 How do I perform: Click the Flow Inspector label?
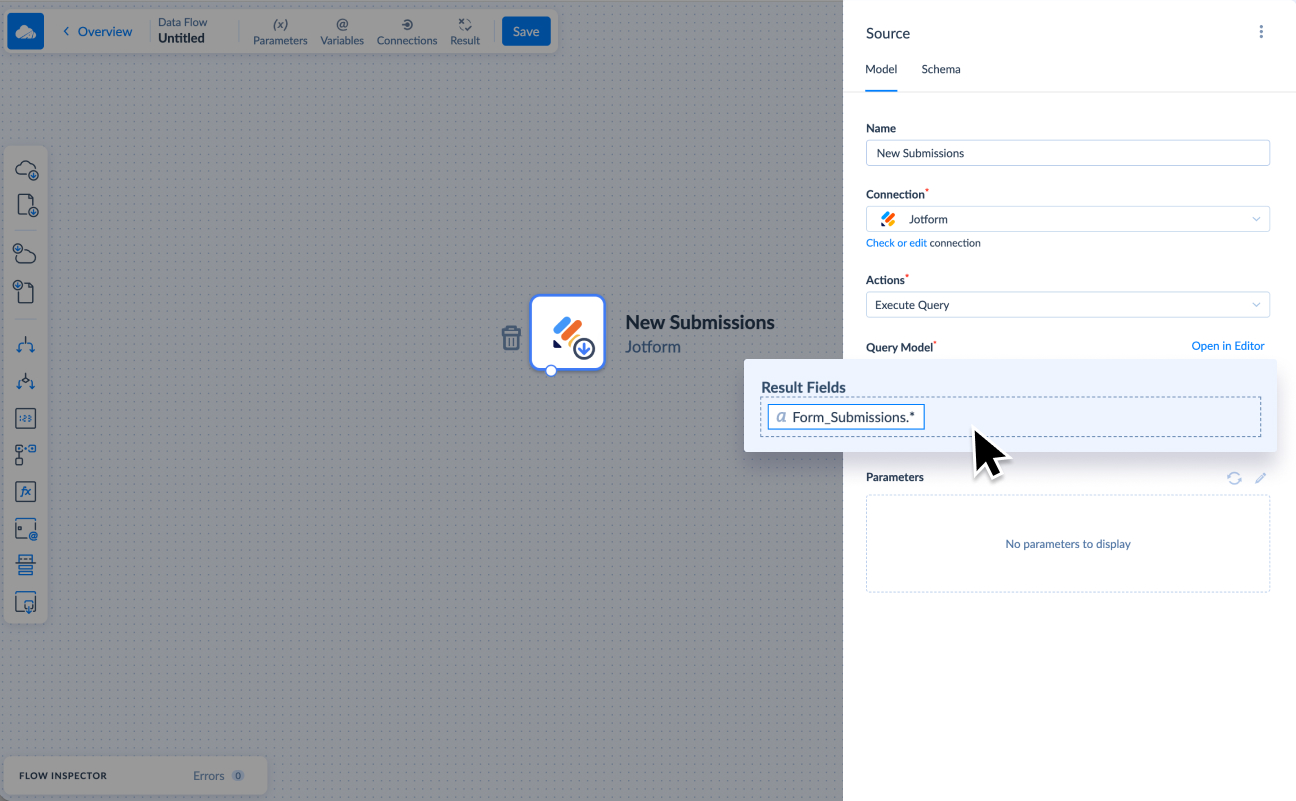63,776
